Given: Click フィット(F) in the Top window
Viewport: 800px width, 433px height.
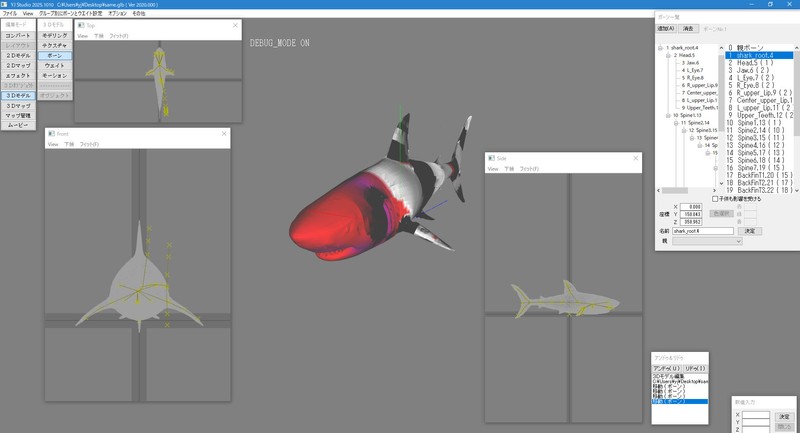Looking at the screenshot, I should click(x=119, y=36).
